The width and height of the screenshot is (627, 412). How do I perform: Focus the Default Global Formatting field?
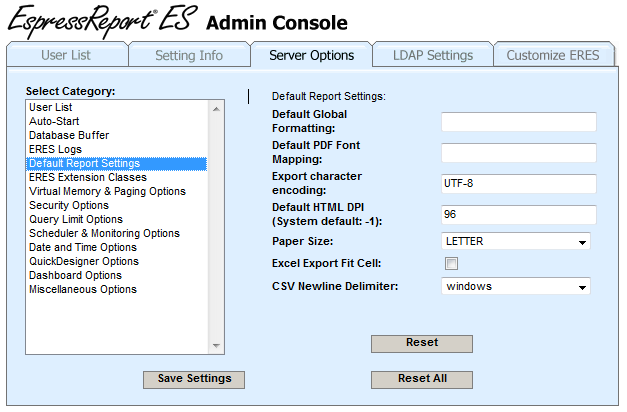519,122
